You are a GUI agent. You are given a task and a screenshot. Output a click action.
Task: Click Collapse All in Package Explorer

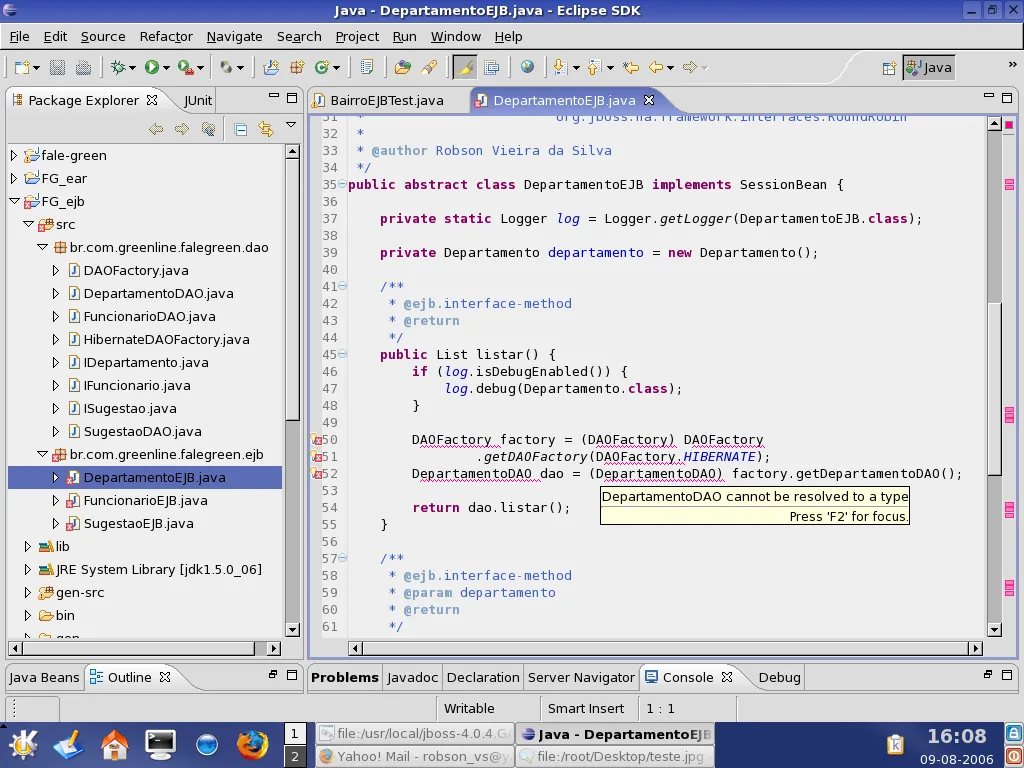pos(241,129)
